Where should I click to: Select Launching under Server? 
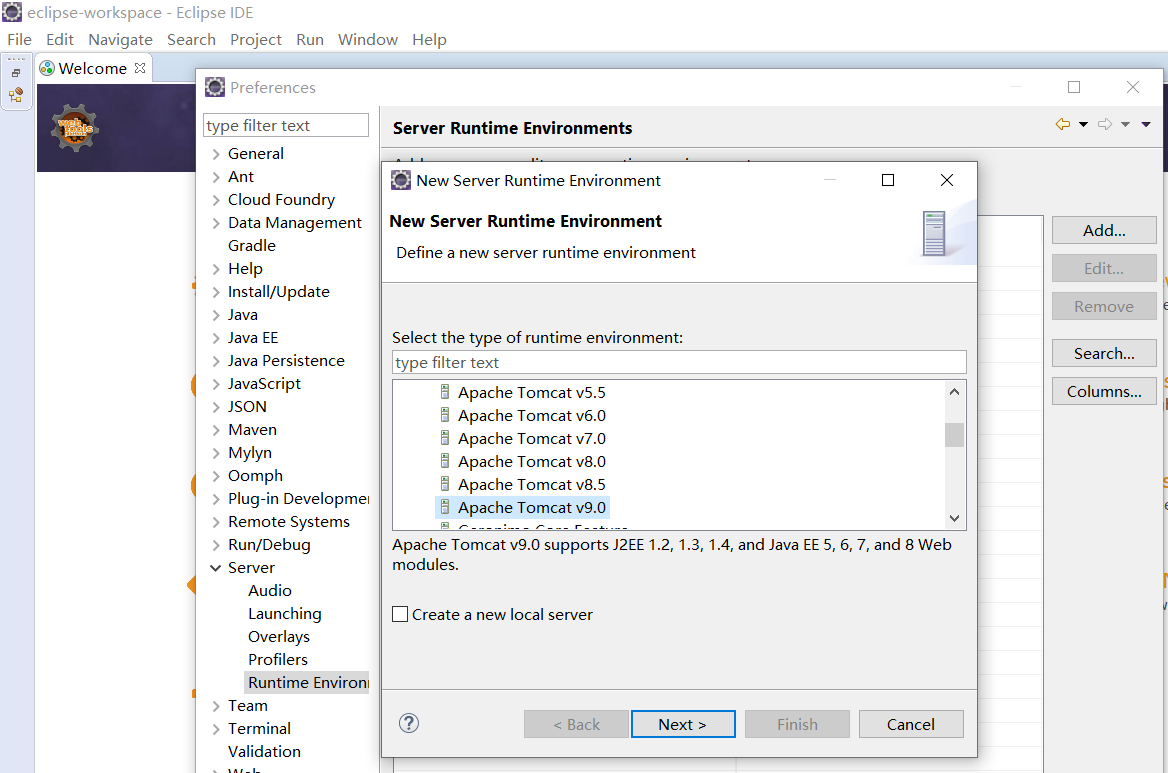tap(285, 614)
